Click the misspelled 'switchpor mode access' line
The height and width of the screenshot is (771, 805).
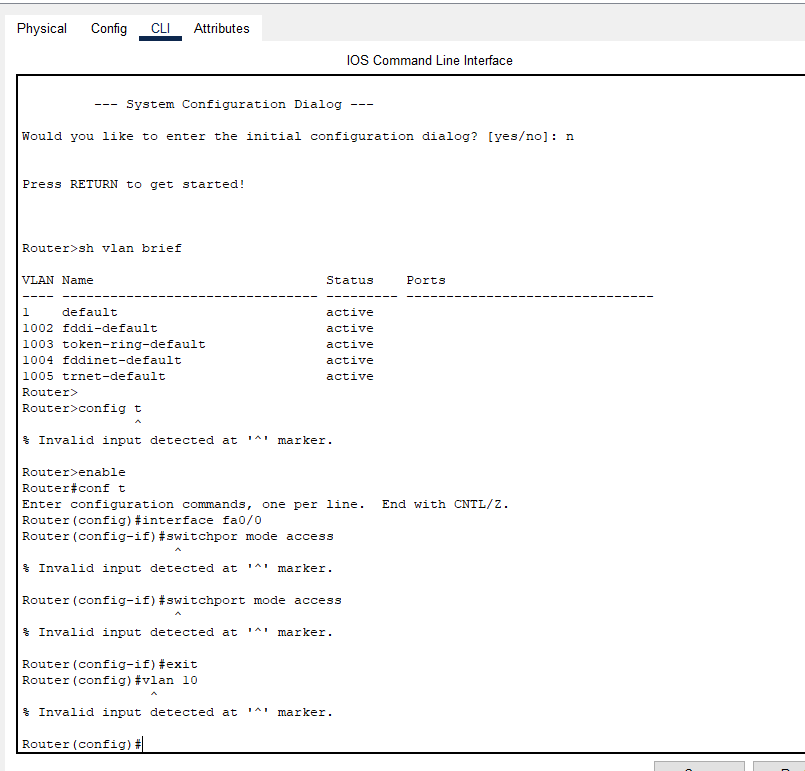click(178, 536)
